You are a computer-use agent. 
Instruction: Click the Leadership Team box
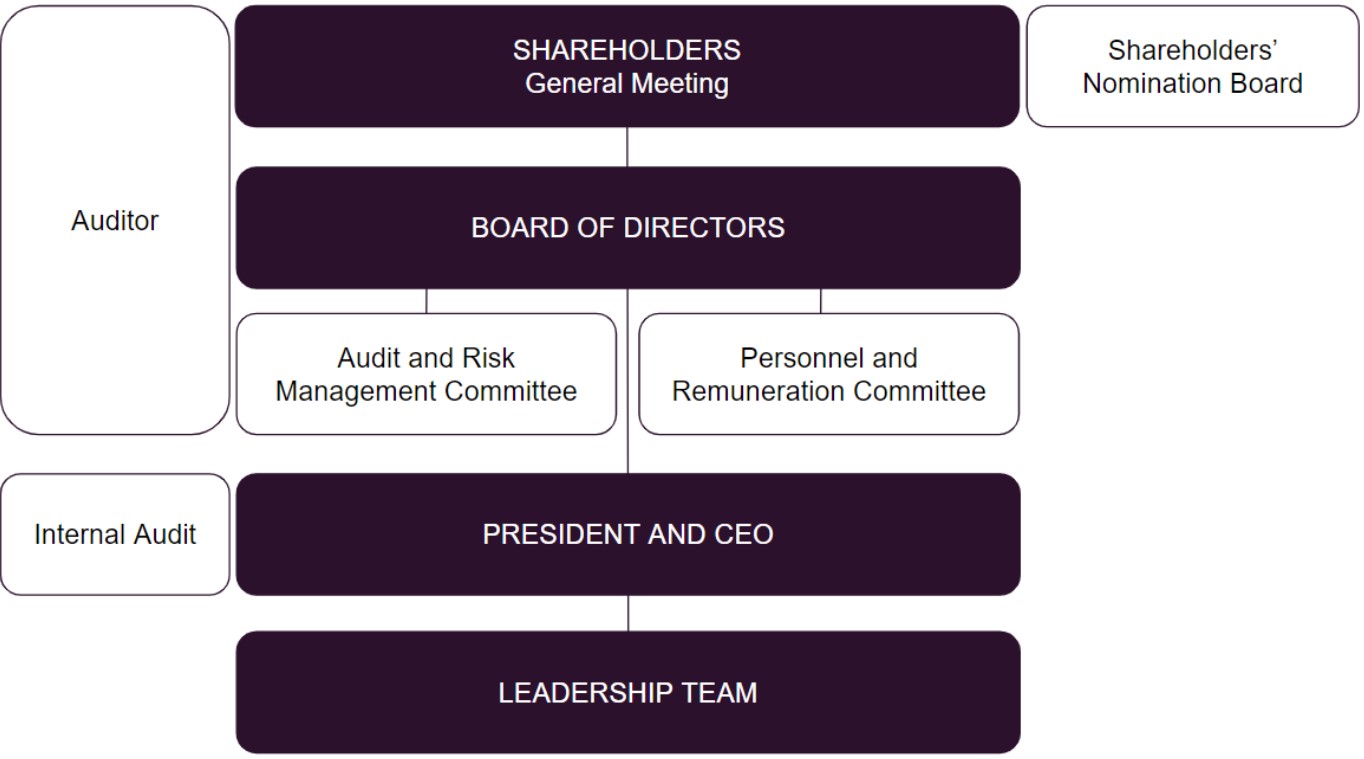pyautogui.click(x=627, y=692)
